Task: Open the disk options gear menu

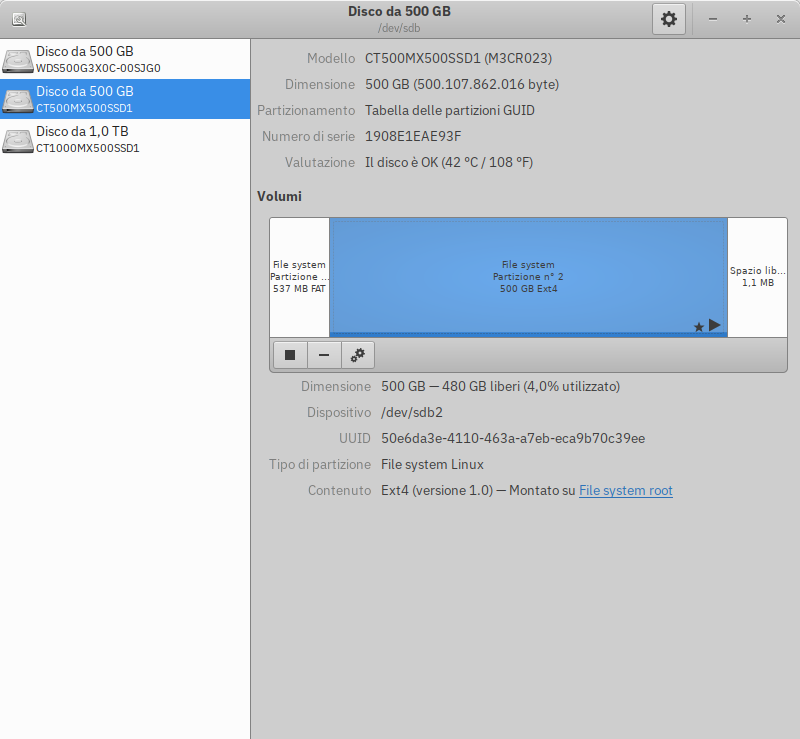Action: click(668, 19)
